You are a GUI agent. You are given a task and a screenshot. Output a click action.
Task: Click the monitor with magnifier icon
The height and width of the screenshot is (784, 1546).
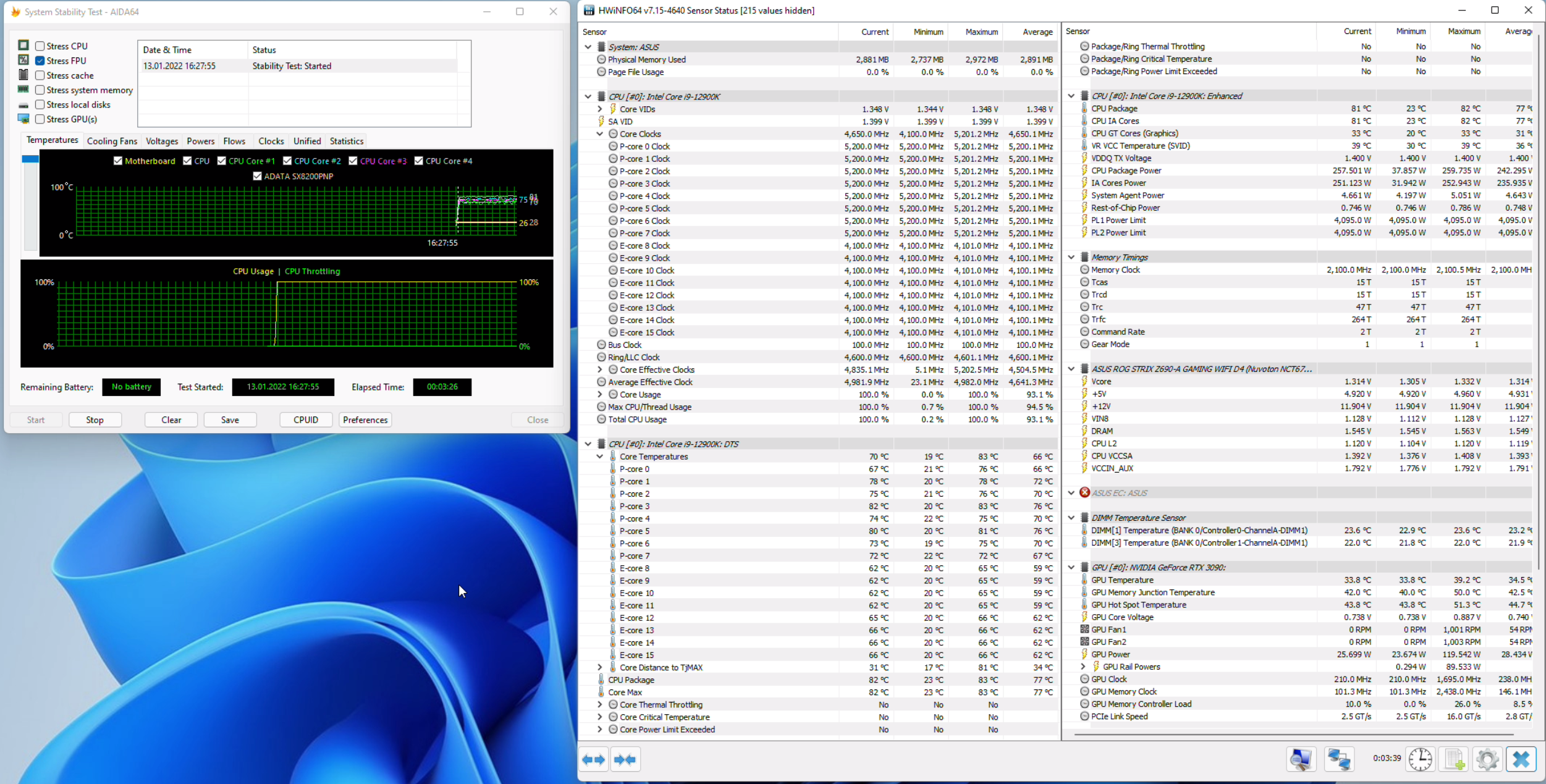1301,759
